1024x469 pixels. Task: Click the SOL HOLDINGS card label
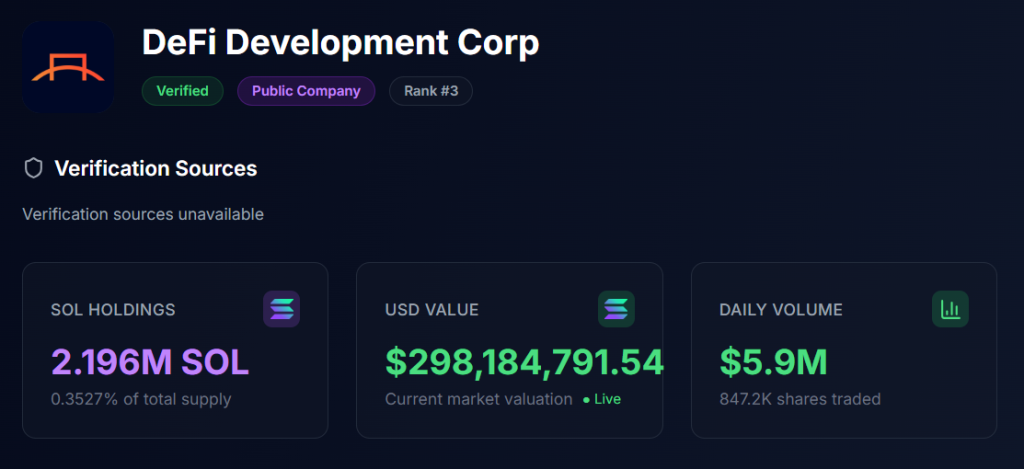coord(113,310)
